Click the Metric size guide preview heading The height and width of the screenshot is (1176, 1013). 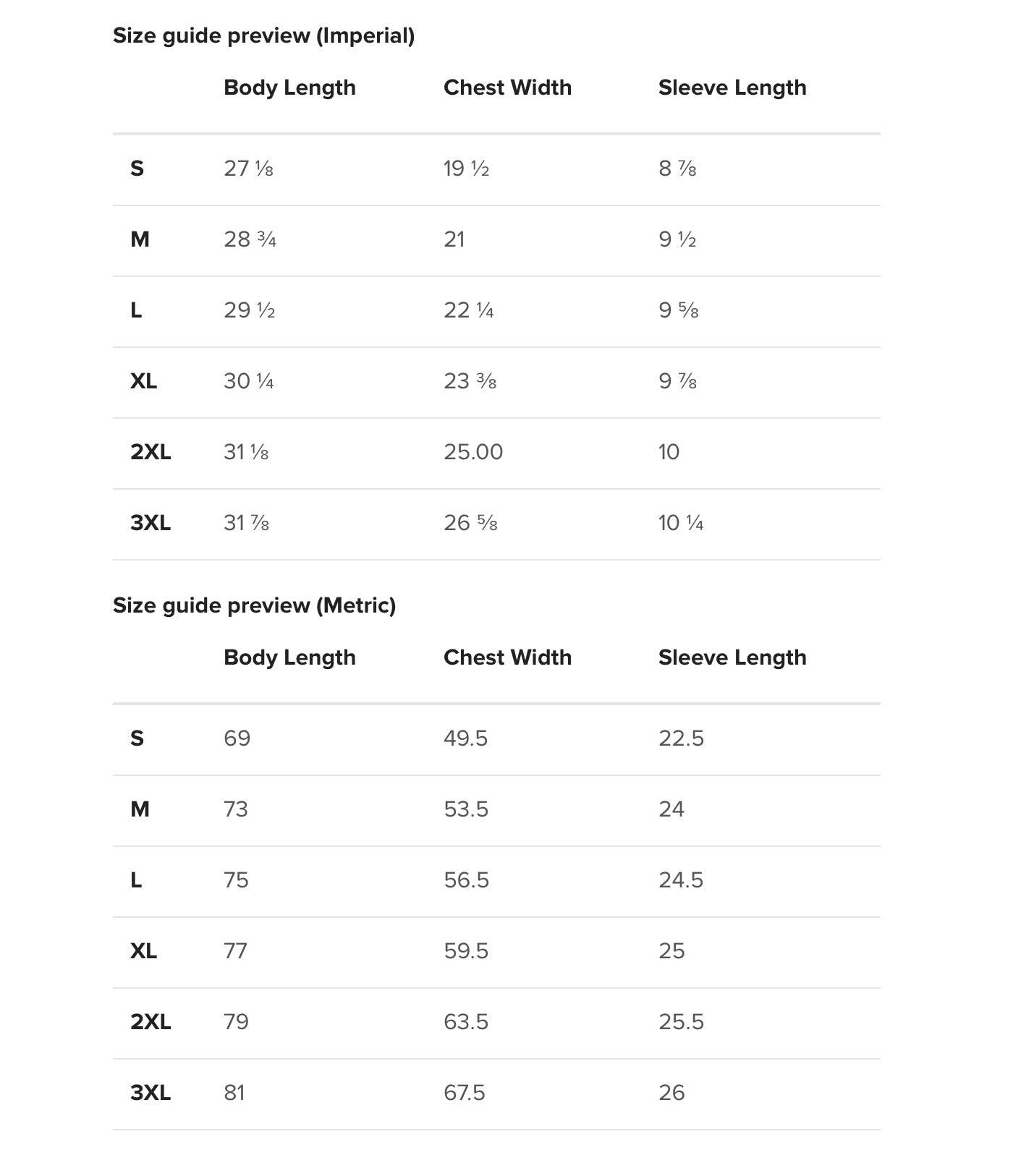click(254, 605)
